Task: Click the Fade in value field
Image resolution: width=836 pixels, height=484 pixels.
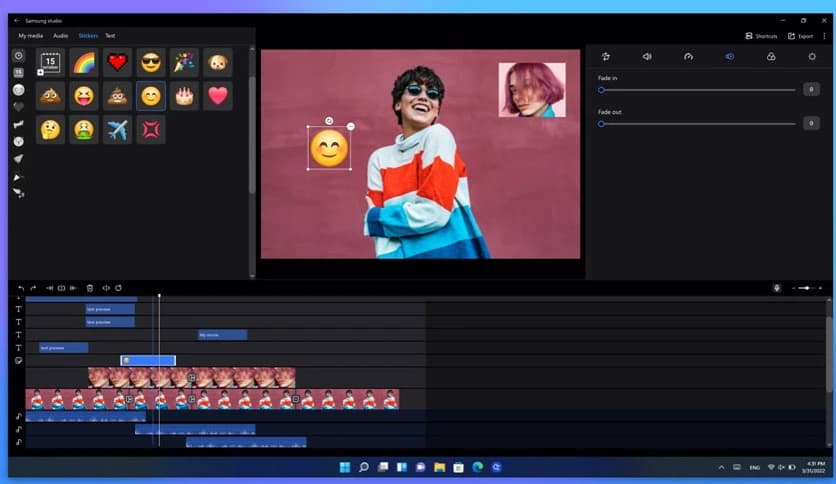Action: coord(811,89)
